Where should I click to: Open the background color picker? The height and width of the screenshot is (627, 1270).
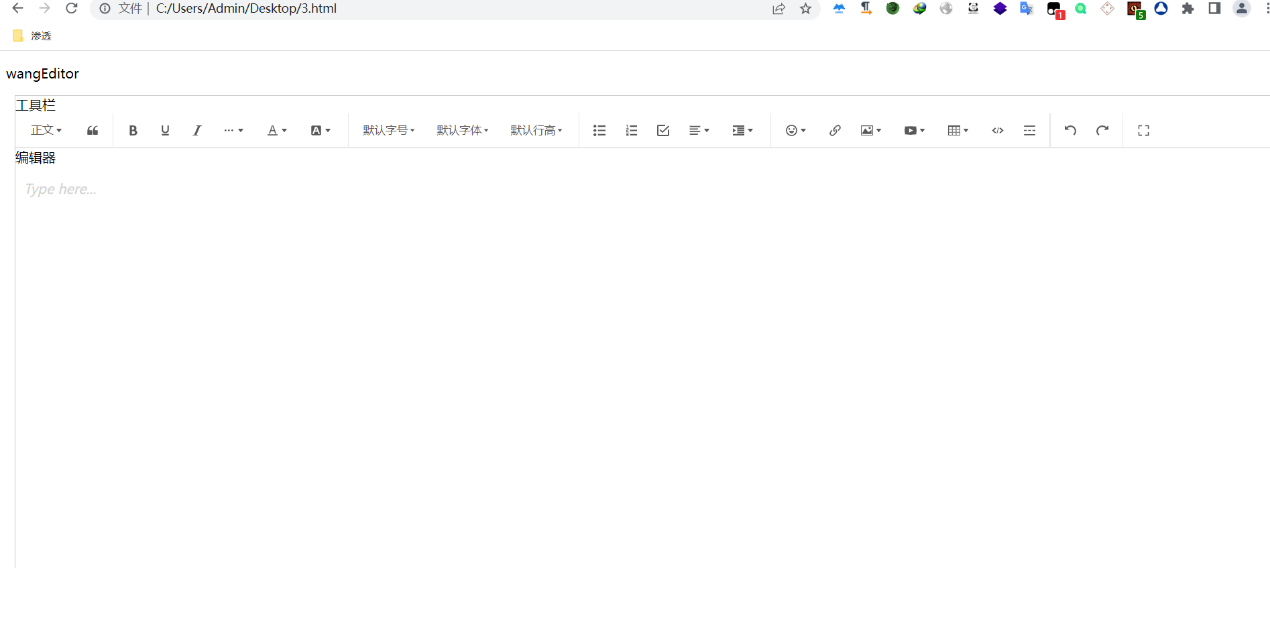click(x=320, y=131)
